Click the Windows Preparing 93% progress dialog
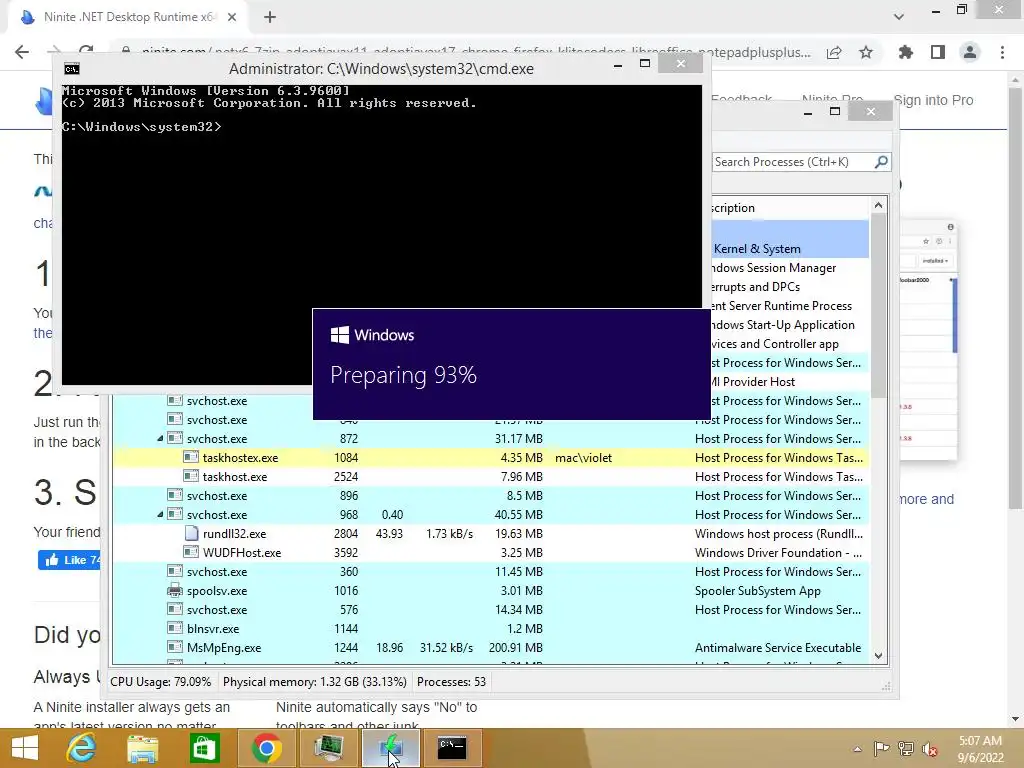Image resolution: width=1024 pixels, height=768 pixels. pyautogui.click(x=511, y=364)
